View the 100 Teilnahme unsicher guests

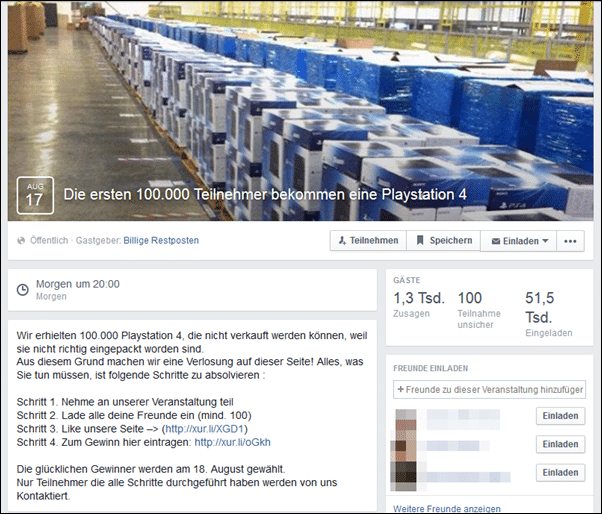pos(479,310)
